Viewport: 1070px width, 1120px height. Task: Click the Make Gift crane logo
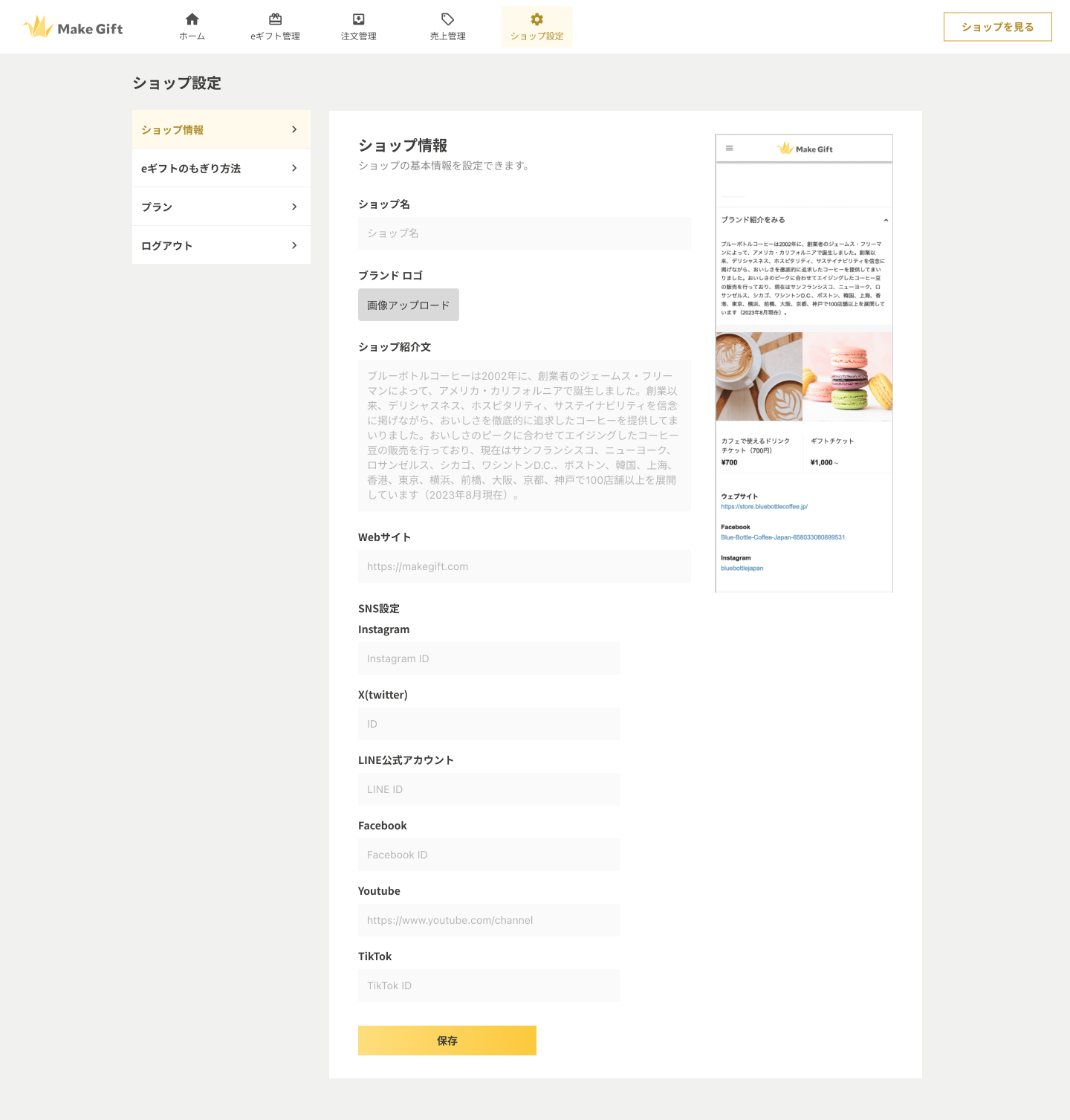coord(38,27)
